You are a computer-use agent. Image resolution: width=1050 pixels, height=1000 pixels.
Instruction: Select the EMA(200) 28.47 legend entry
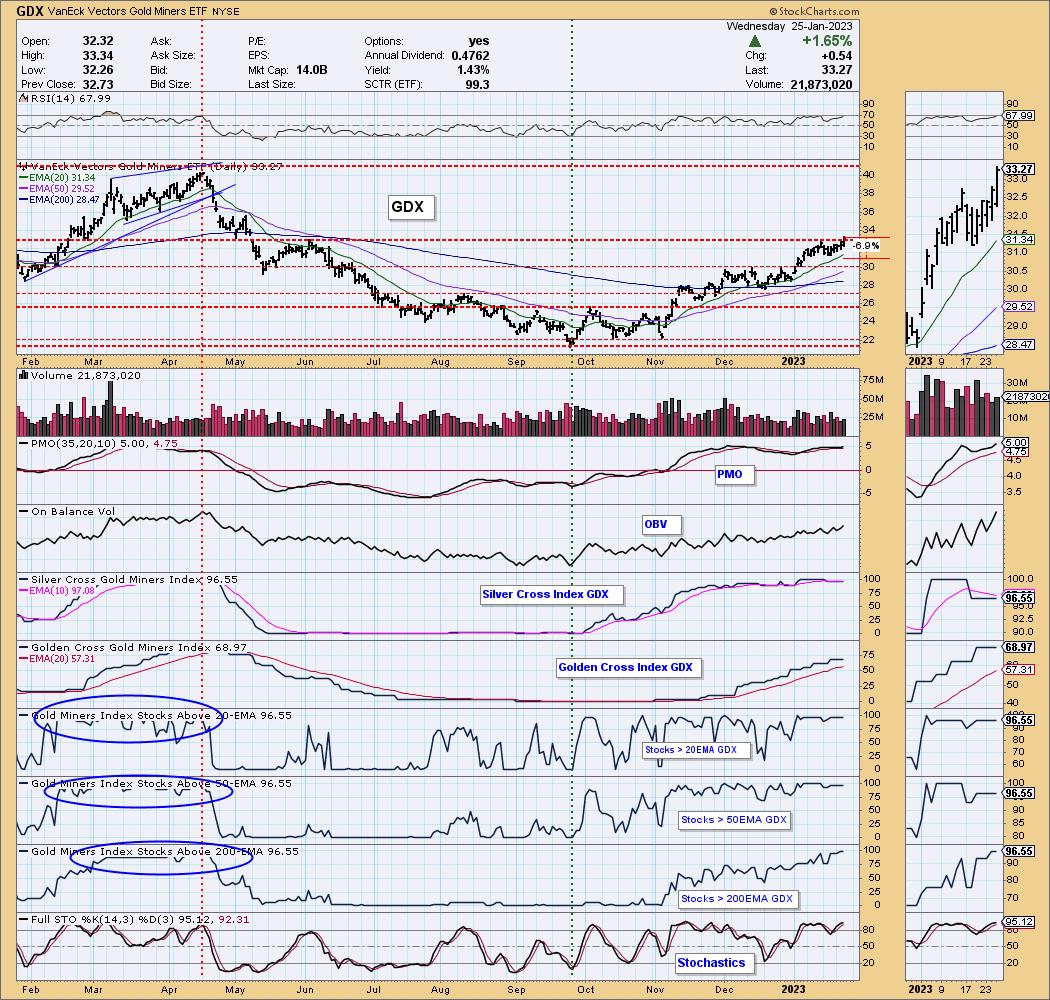pyautogui.click(x=60, y=199)
